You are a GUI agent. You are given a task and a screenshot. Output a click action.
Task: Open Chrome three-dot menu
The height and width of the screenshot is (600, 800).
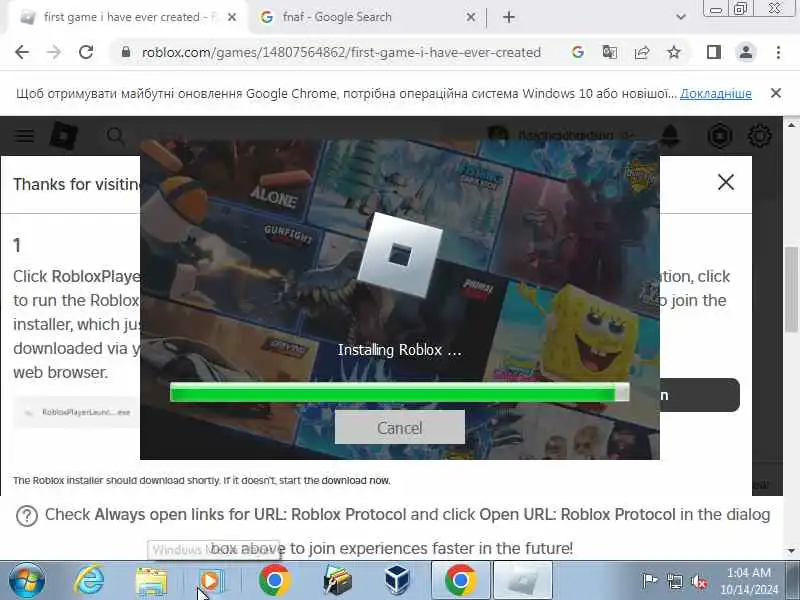tap(778, 52)
